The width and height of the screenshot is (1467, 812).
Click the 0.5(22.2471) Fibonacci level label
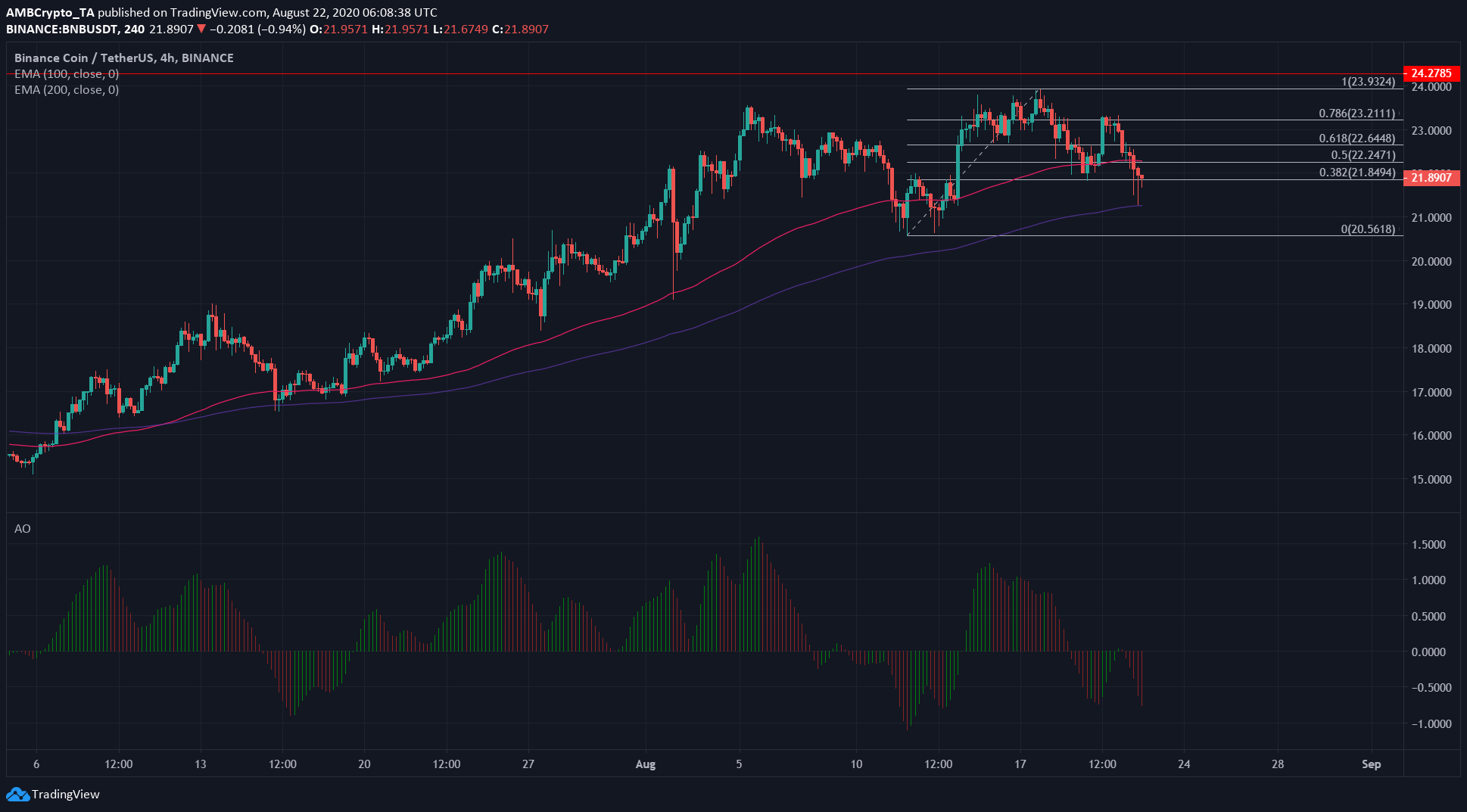pos(1363,155)
